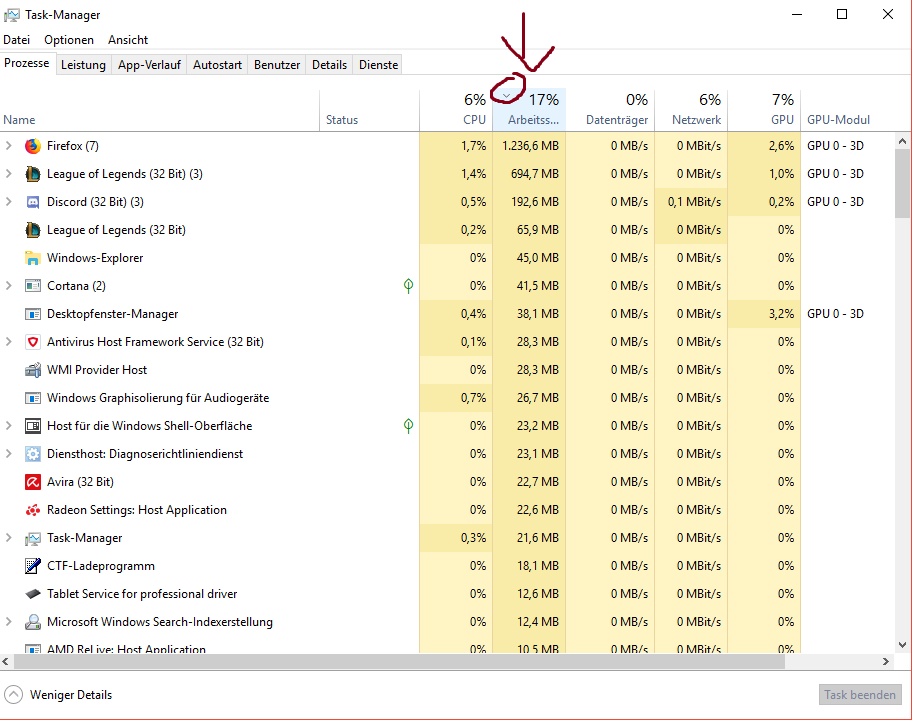
Task: Select the Windows Graphisolierung CPU value 0,7%
Action: point(473,398)
